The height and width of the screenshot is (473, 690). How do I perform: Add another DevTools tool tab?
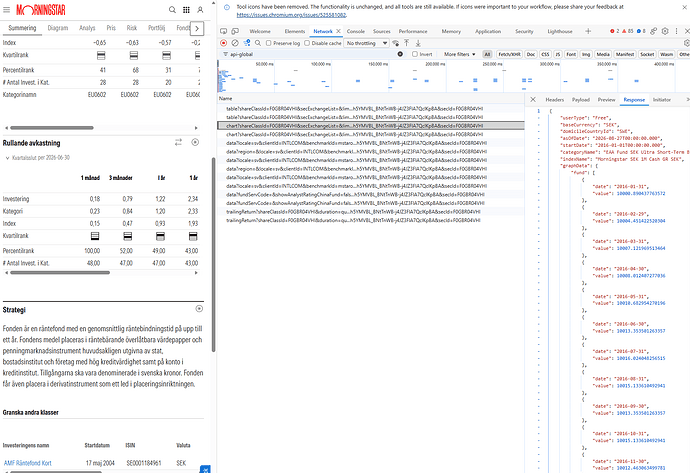[588, 31]
